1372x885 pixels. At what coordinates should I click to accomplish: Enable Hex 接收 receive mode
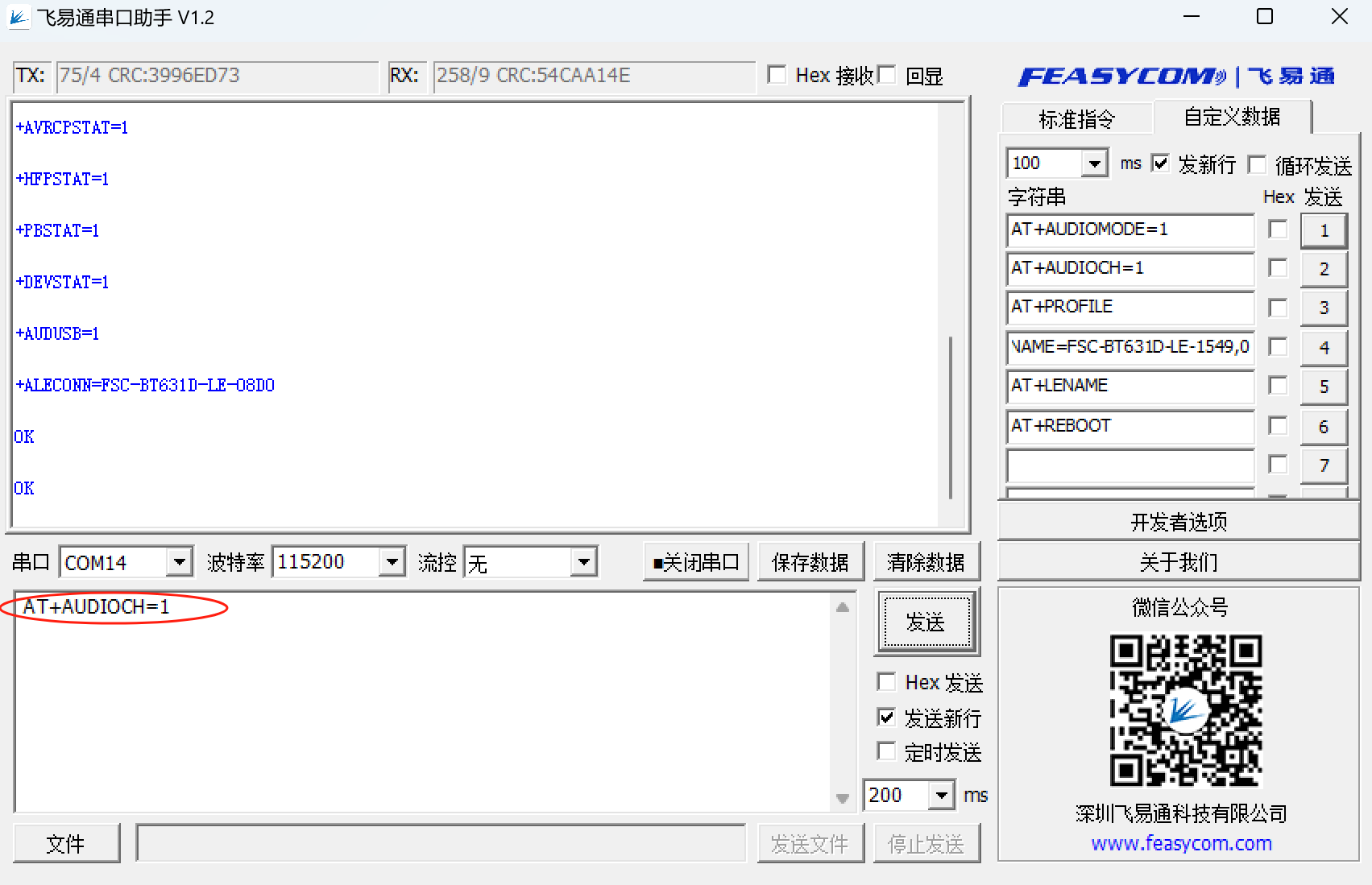(x=777, y=74)
